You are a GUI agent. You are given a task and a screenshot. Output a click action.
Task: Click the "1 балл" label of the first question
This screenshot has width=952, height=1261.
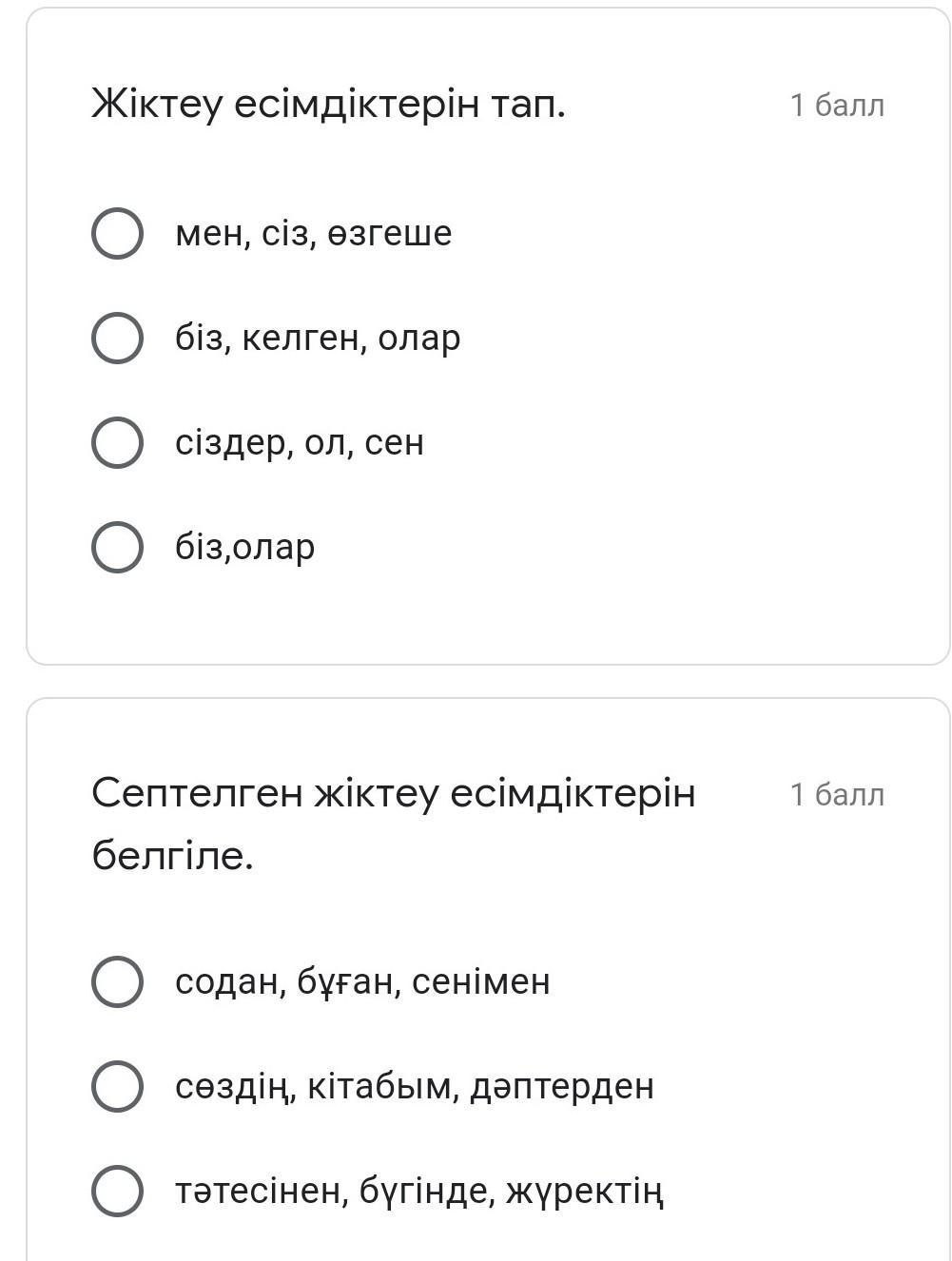tap(837, 105)
